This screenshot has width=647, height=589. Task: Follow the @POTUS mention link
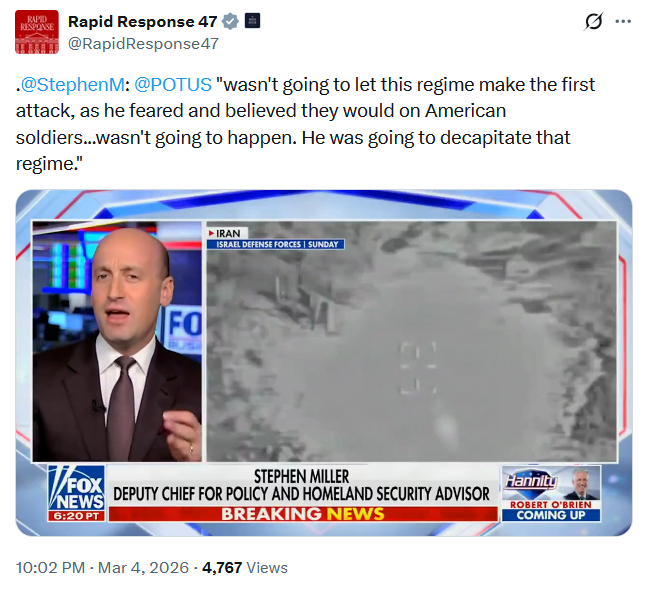[173, 85]
